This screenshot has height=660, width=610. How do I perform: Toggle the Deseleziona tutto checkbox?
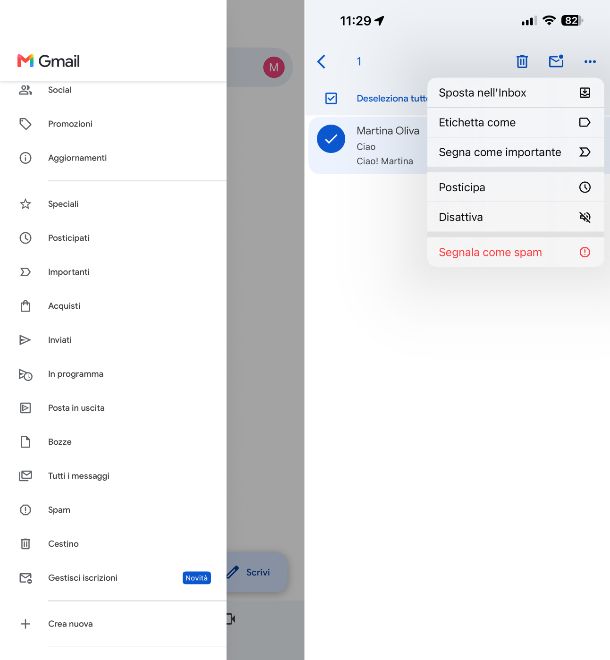[331, 98]
